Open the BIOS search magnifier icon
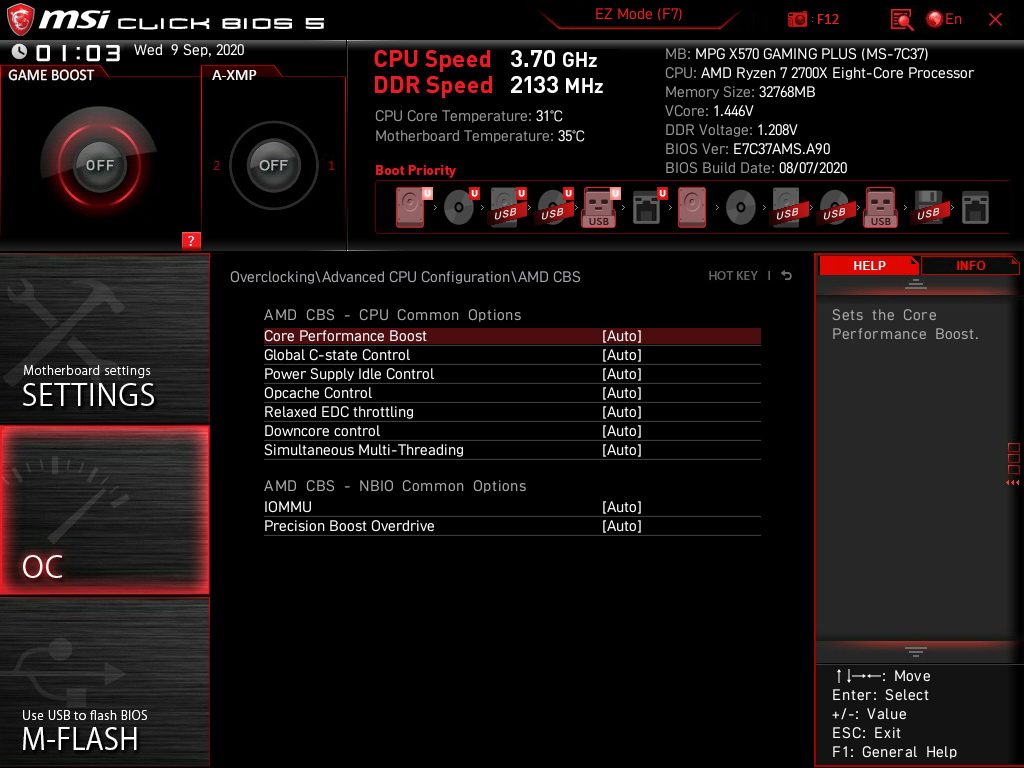Screen dimensions: 1024x768 902,20
